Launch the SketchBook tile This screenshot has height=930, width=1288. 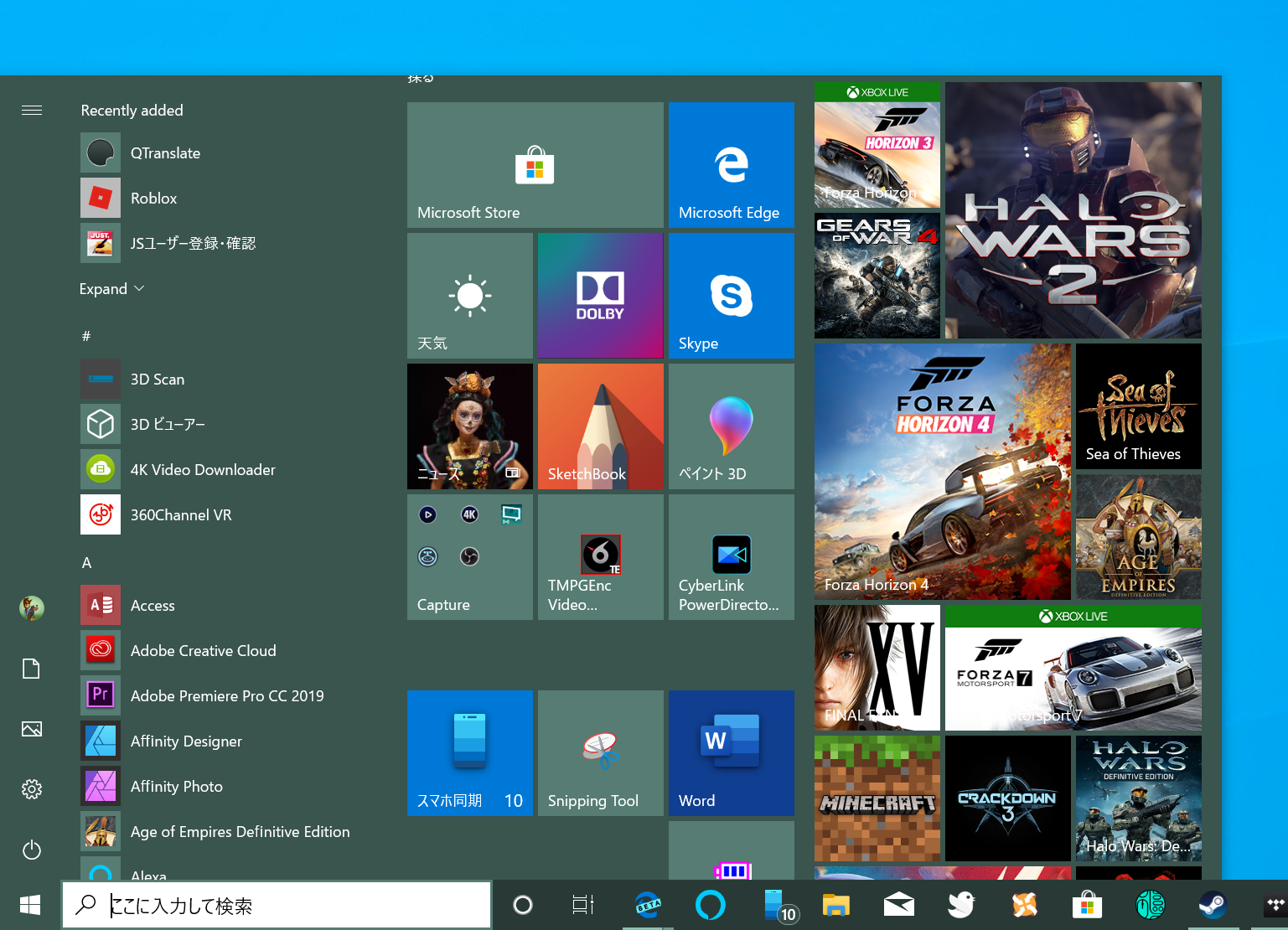pos(601,426)
